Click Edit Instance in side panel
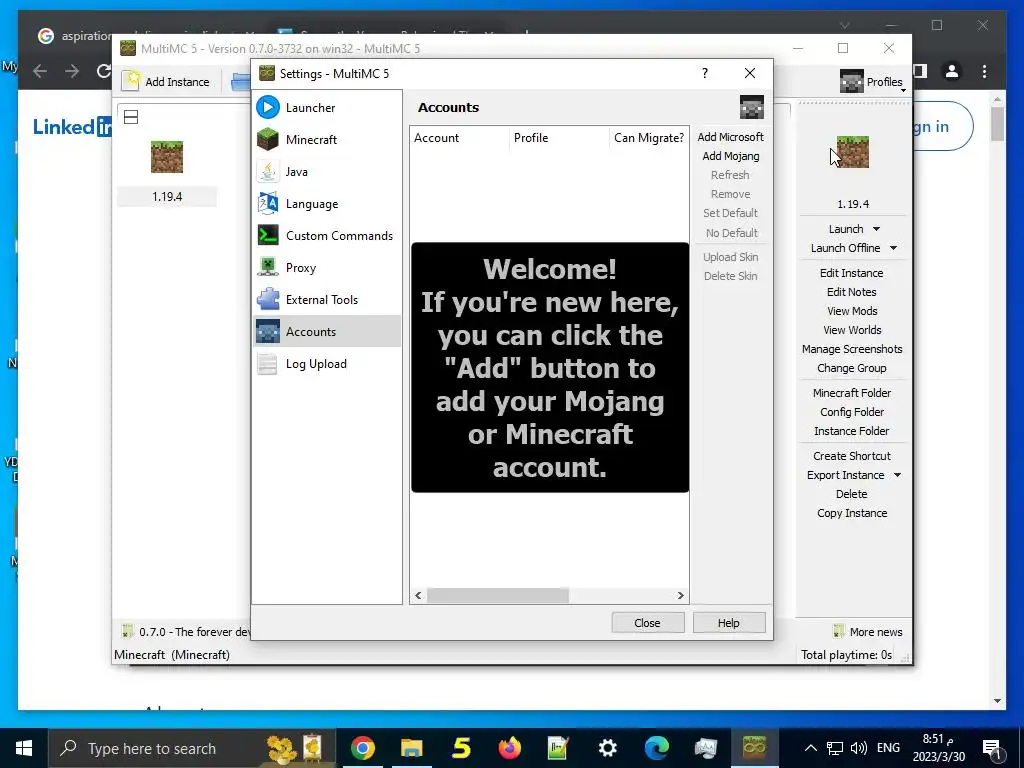 pos(852,273)
